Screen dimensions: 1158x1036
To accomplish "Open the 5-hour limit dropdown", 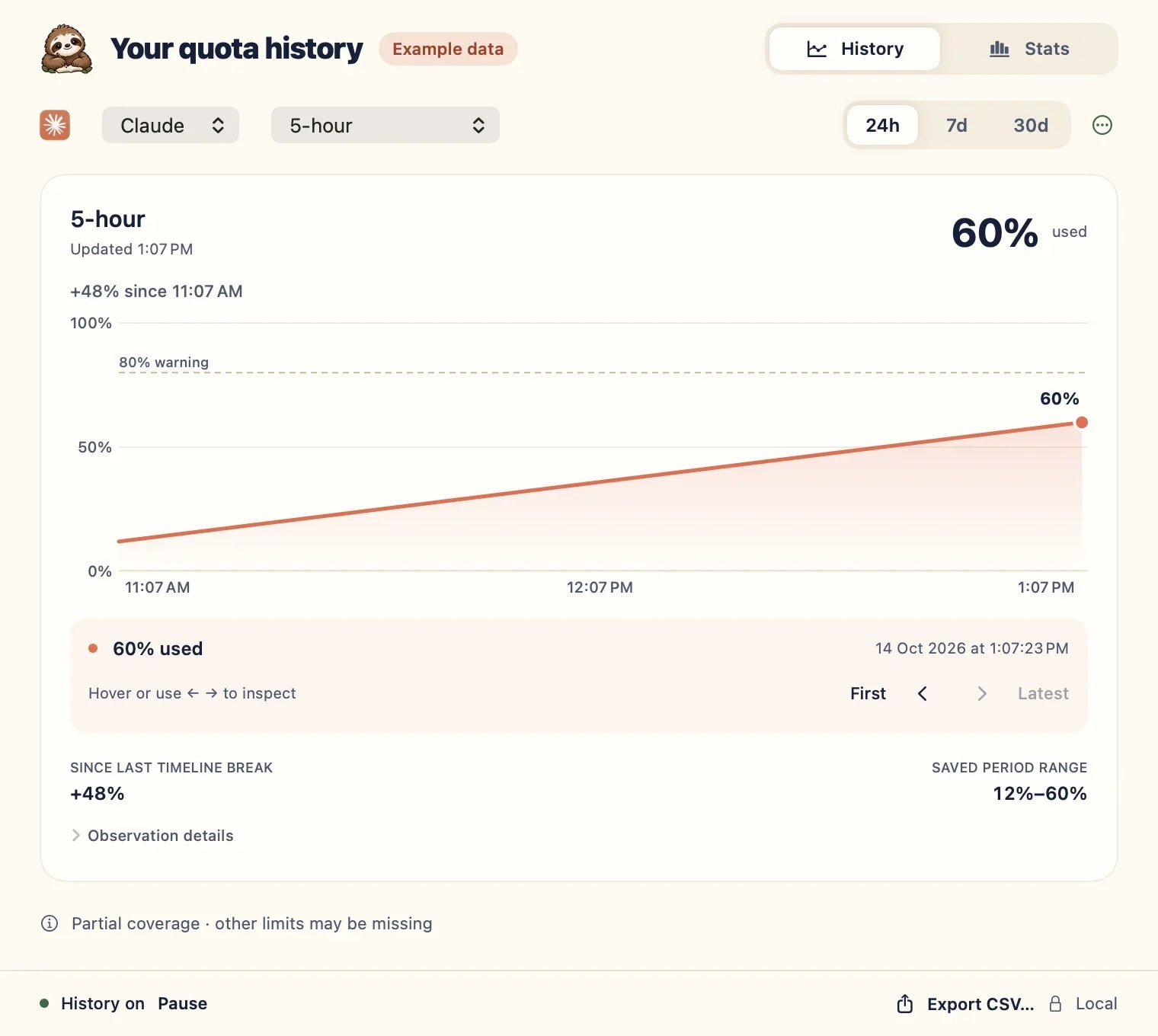I will click(385, 125).
